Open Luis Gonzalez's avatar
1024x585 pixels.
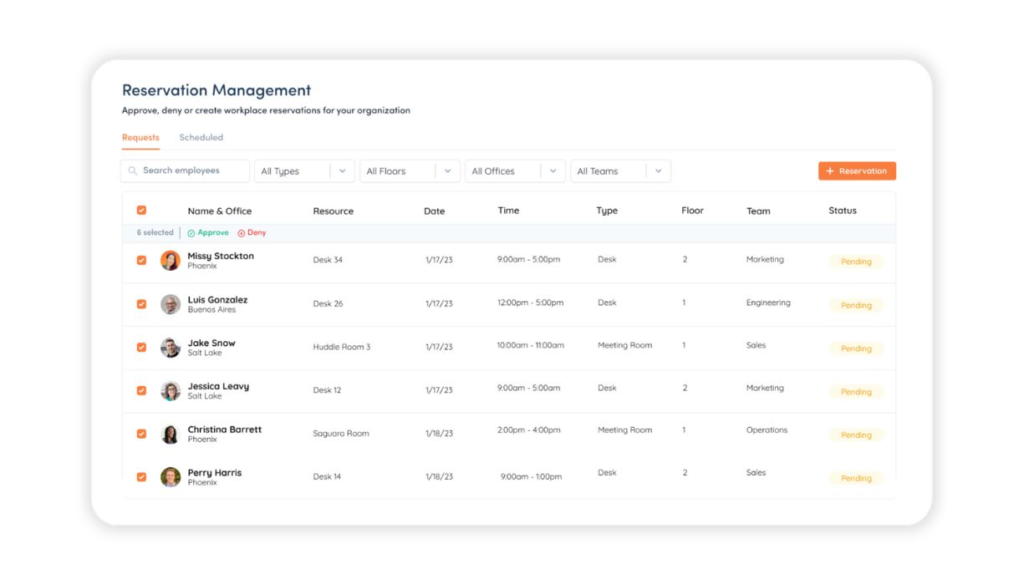click(170, 304)
